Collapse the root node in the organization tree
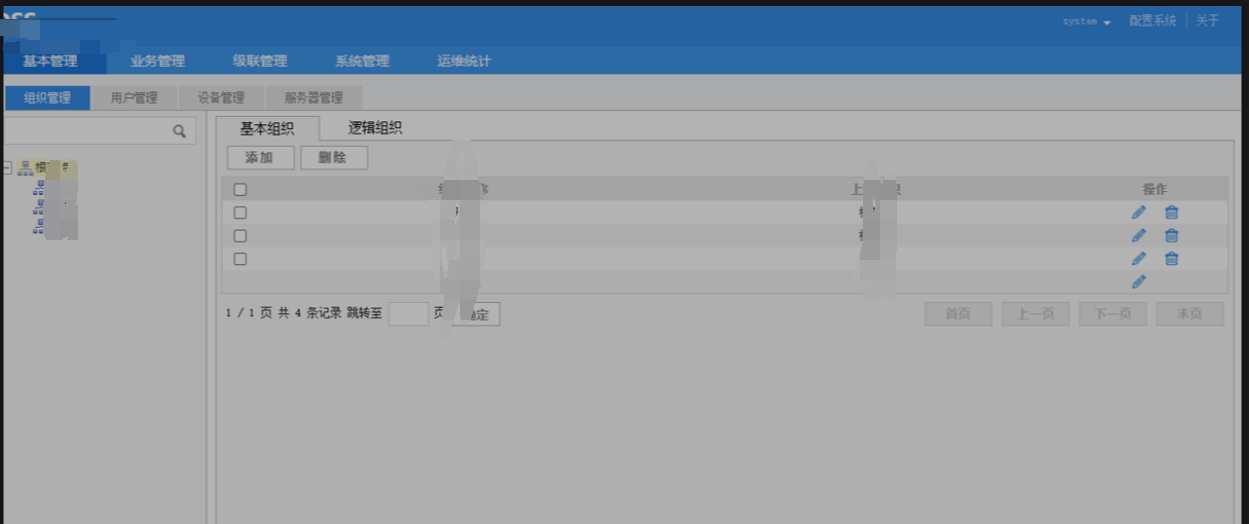The height and width of the screenshot is (524, 1249). coord(8,168)
